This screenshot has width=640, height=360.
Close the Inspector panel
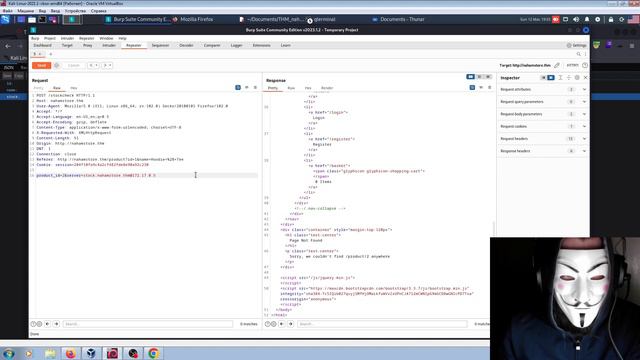tap(585, 78)
